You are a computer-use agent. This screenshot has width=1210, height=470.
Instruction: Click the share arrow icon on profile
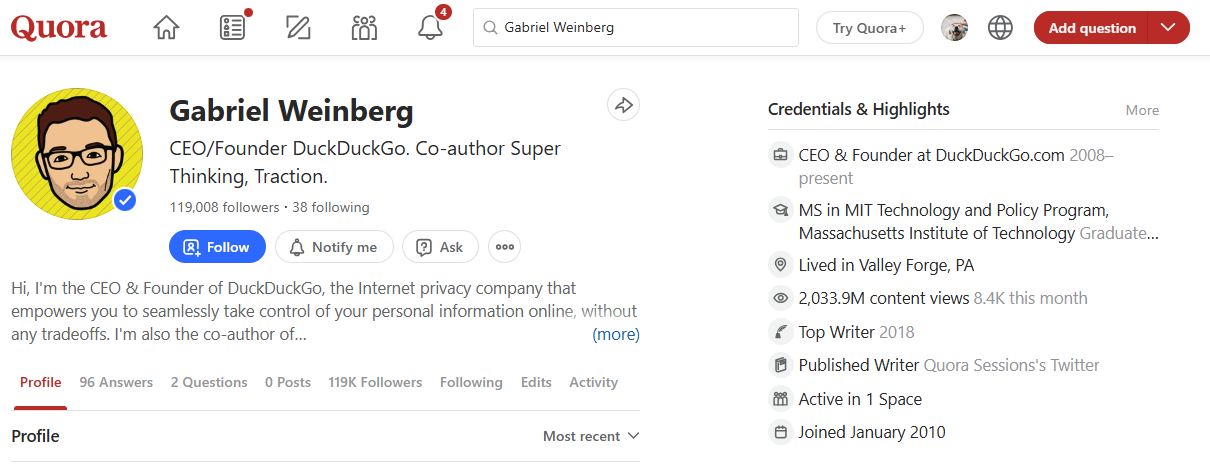click(623, 105)
